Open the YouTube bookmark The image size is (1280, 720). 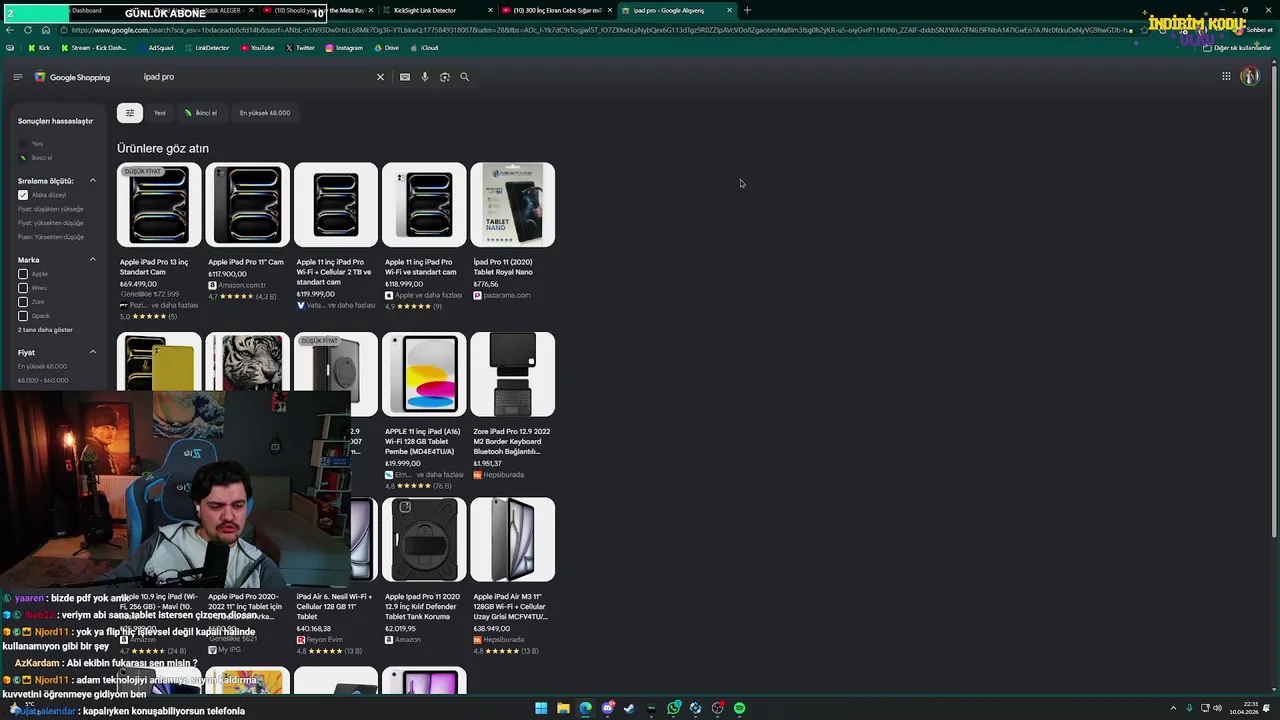point(258,48)
